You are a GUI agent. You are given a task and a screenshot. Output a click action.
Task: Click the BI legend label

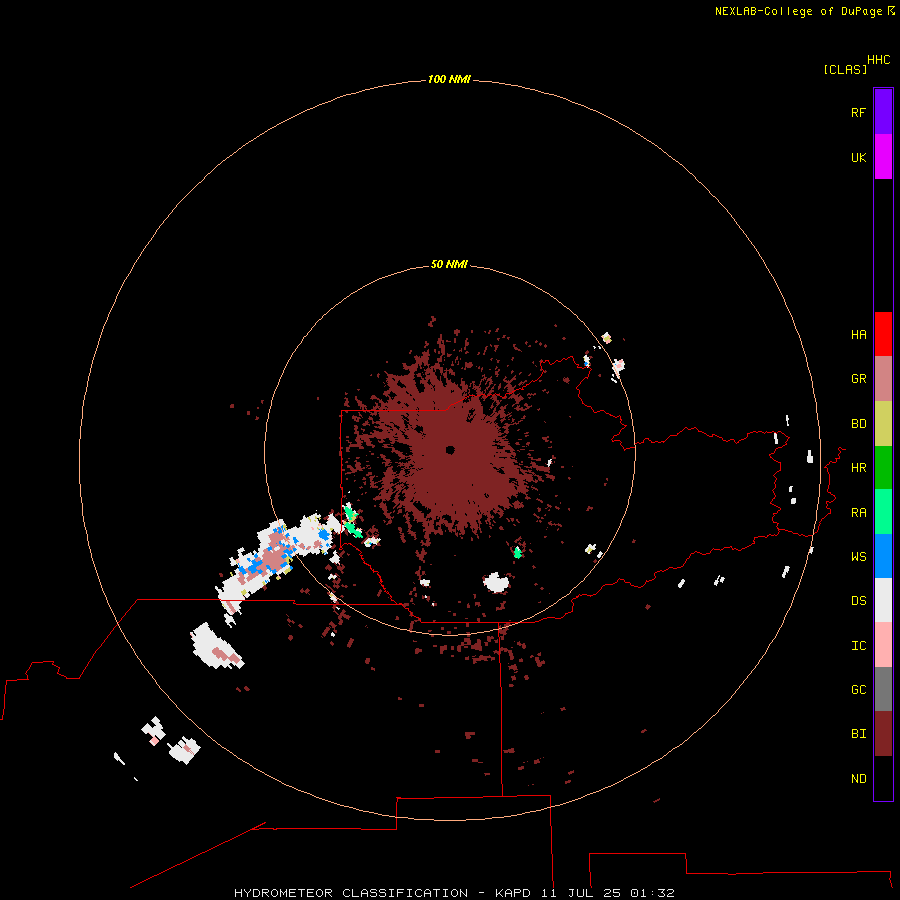(858, 734)
